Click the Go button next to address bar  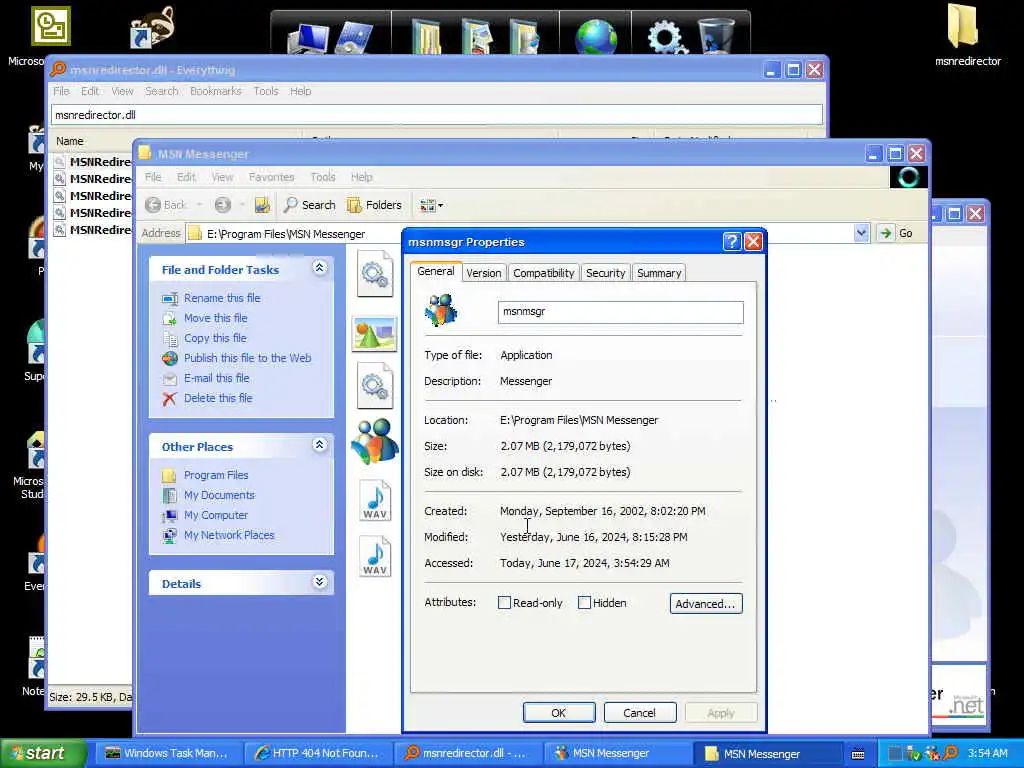[x=896, y=233]
